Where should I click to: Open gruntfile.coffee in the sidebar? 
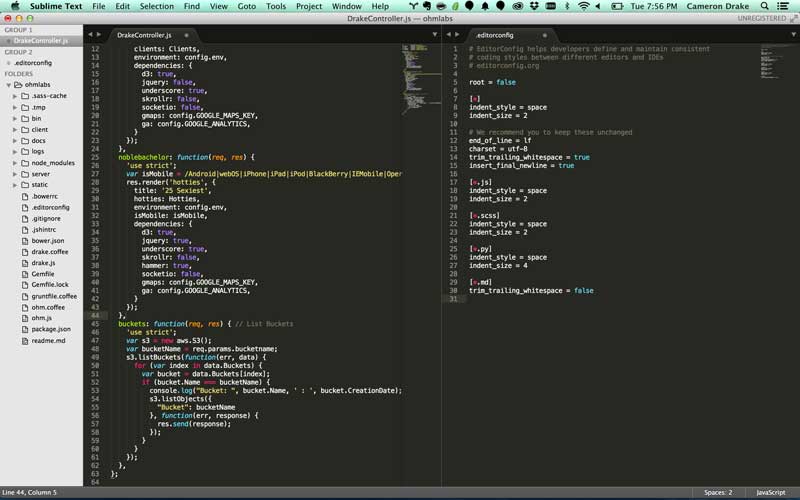(54, 296)
